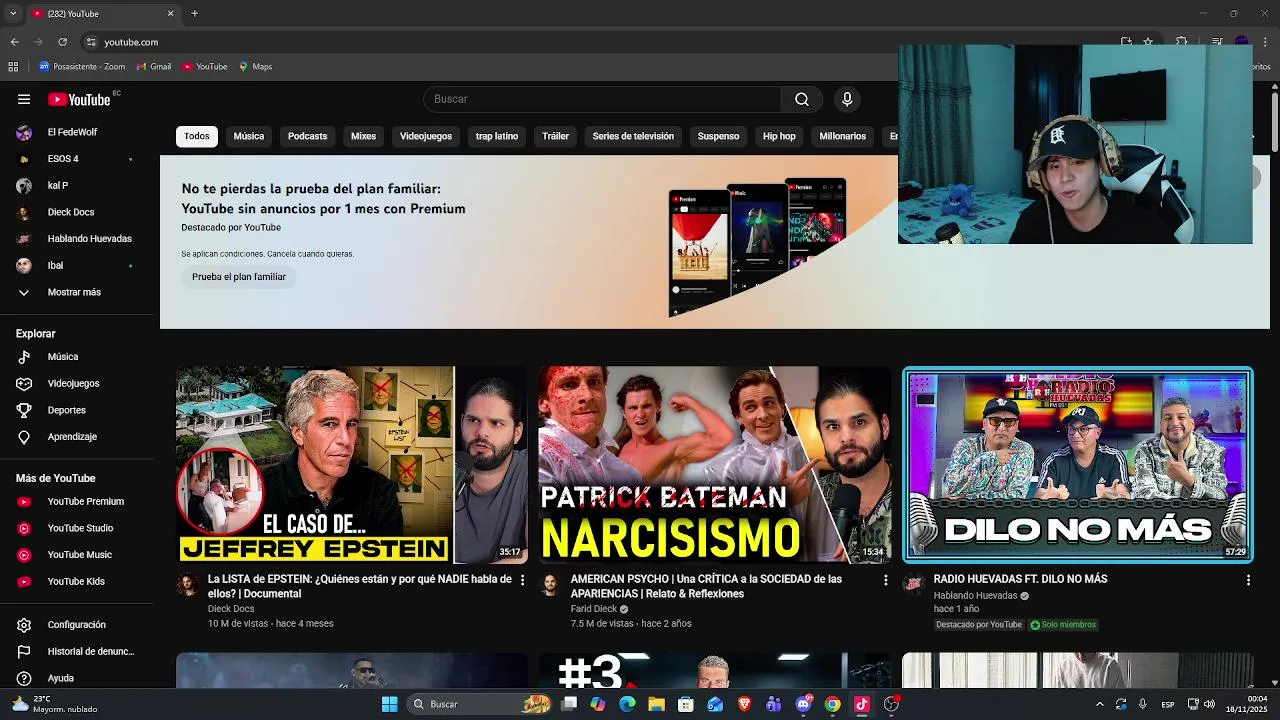
Task: Click the YouTube search input field
Action: coord(603,99)
